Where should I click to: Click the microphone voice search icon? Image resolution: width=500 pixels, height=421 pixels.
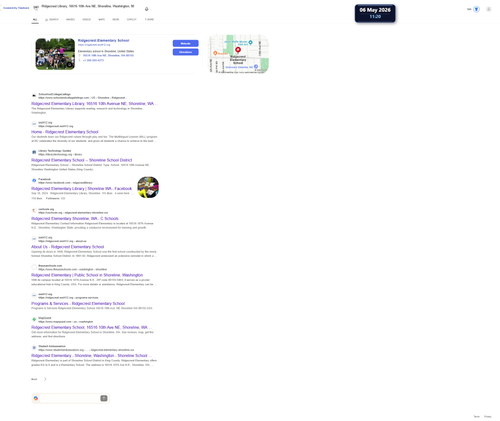point(146,9)
